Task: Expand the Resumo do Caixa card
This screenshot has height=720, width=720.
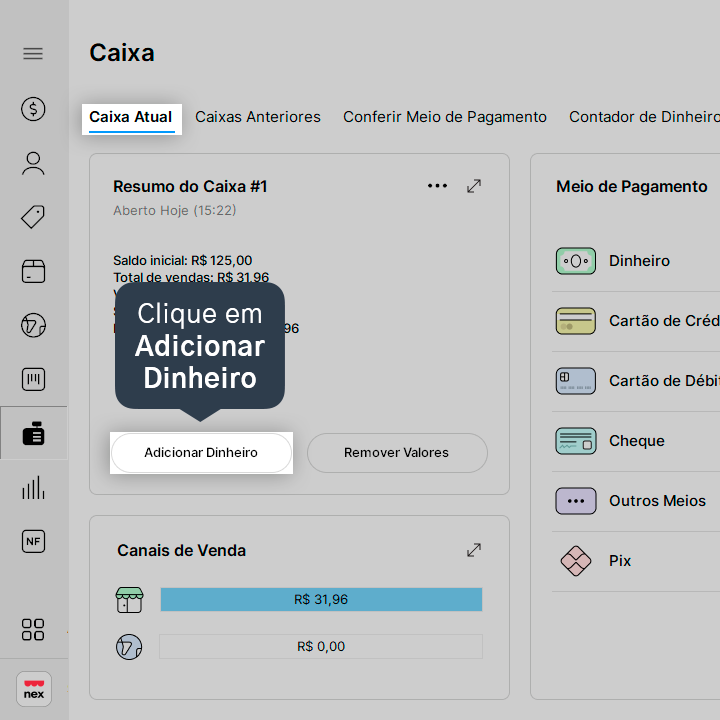Action: (474, 186)
